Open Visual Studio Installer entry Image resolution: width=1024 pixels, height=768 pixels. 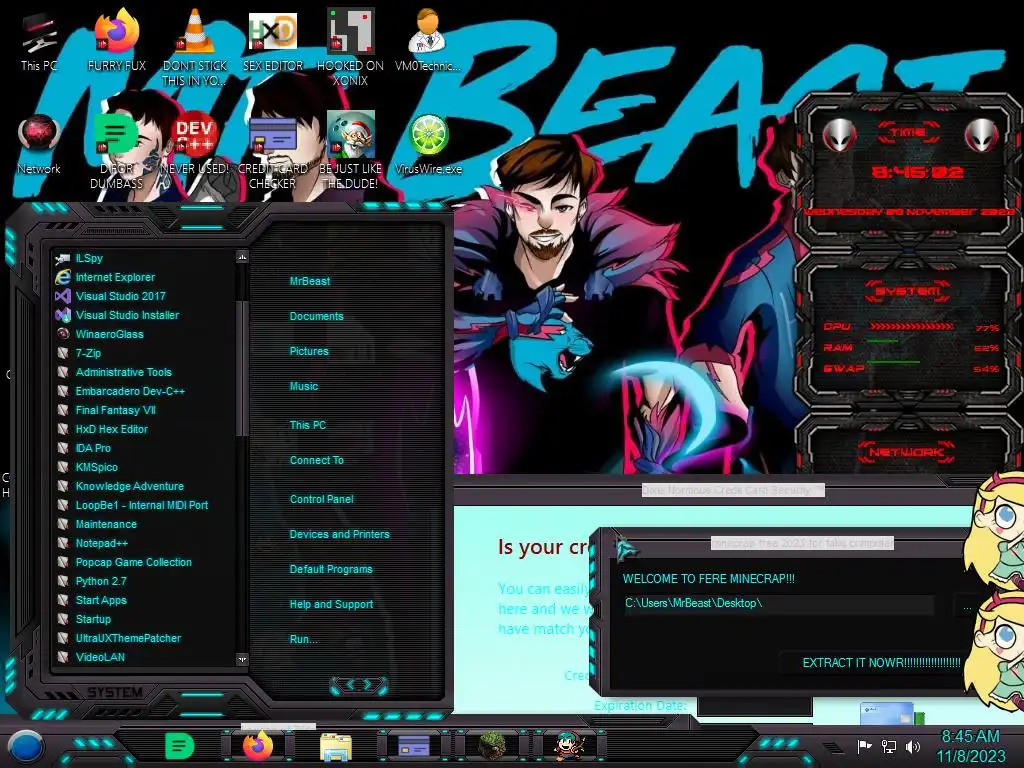[127, 315]
